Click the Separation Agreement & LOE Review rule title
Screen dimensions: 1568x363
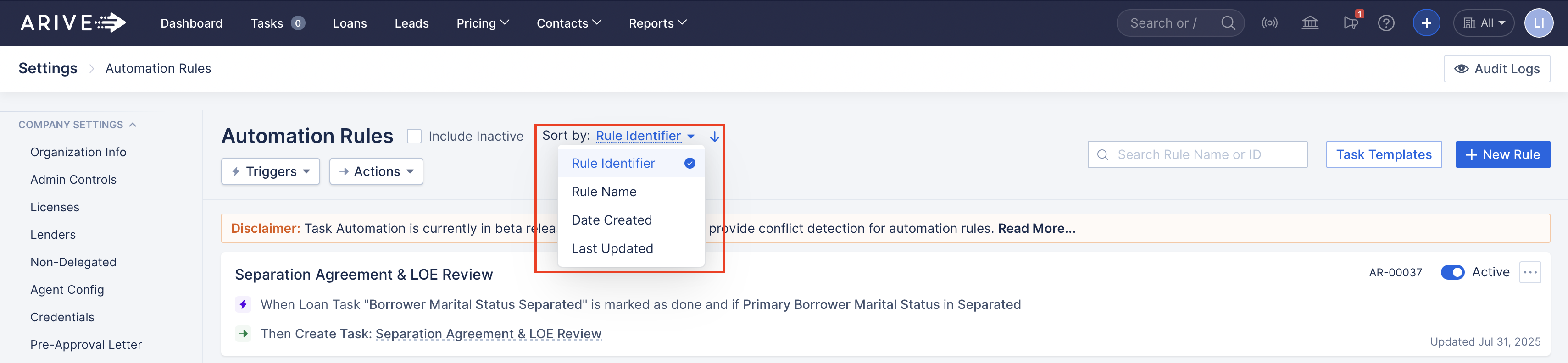pyautogui.click(x=363, y=274)
